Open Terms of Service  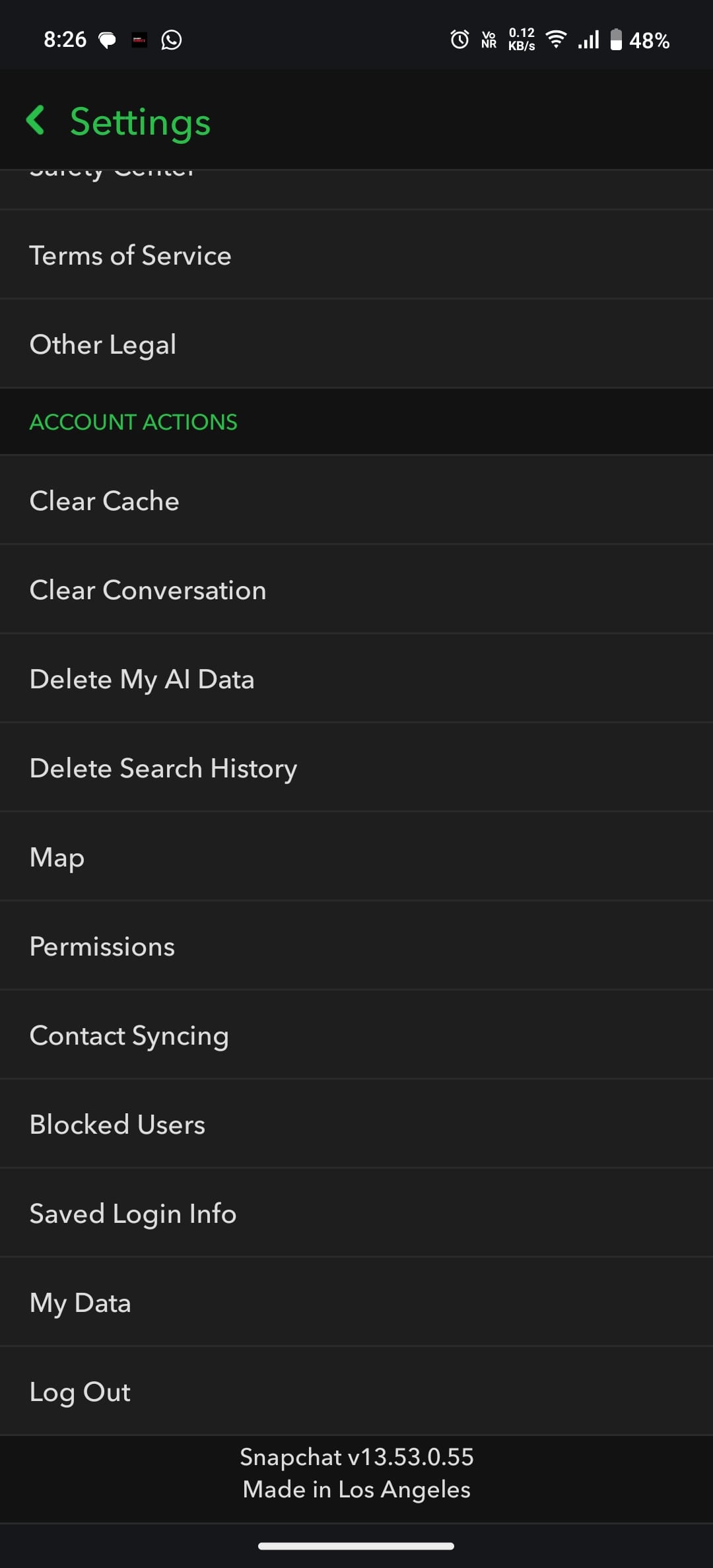click(131, 255)
